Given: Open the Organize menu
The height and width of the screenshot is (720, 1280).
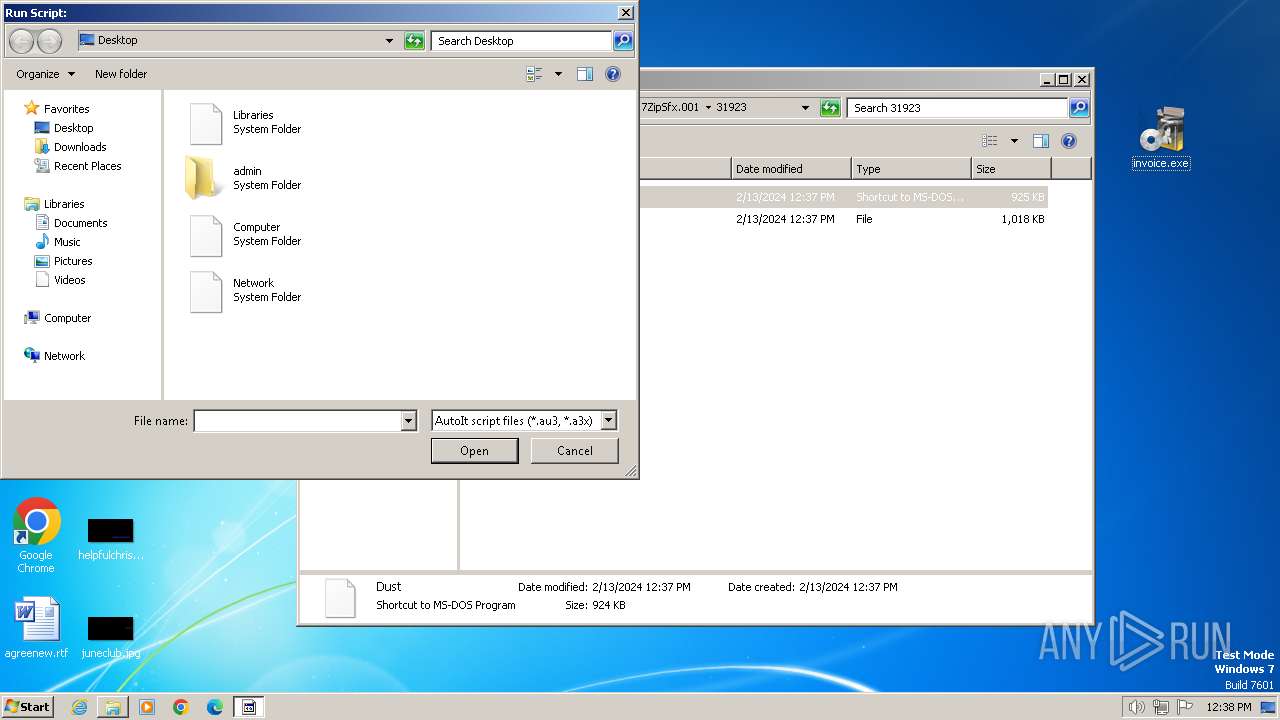Looking at the screenshot, I should pyautogui.click(x=45, y=74).
